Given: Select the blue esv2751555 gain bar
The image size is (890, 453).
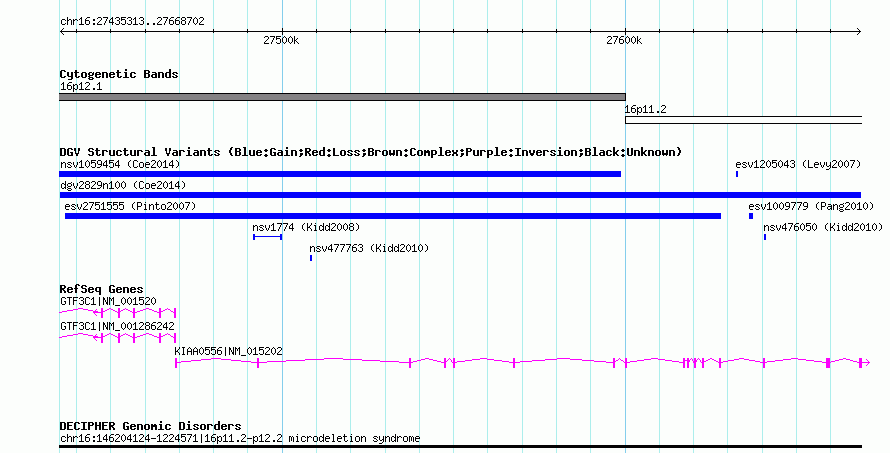Looking at the screenshot, I should point(393,216).
